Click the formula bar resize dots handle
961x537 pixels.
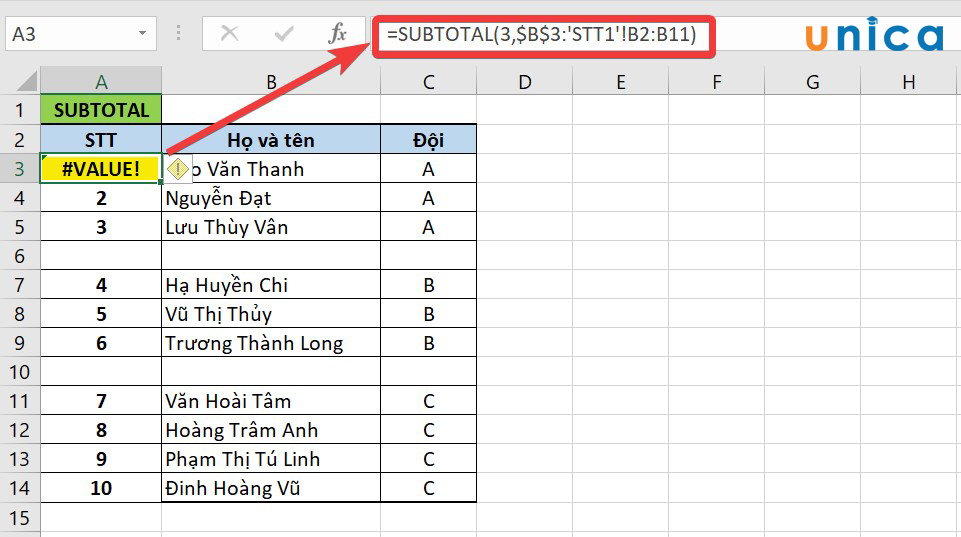pyautogui.click(x=178, y=33)
